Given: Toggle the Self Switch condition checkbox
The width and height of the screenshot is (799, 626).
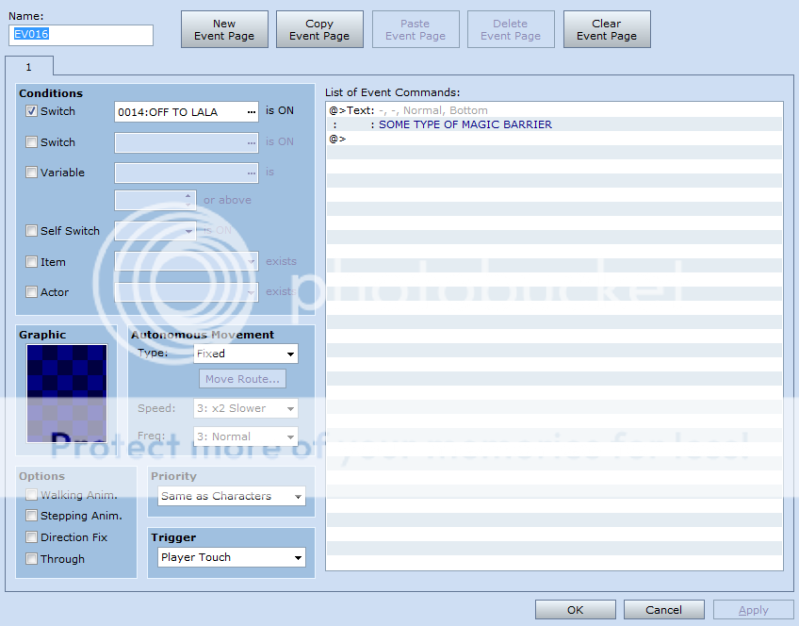Looking at the screenshot, I should (x=32, y=231).
